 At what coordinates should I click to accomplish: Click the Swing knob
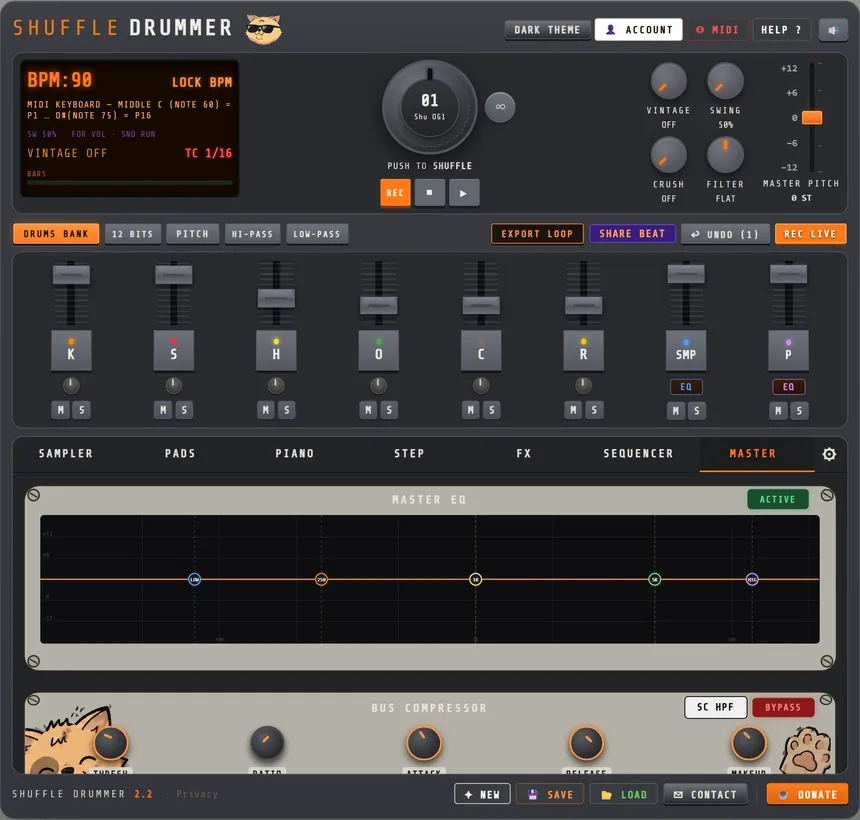click(725, 81)
